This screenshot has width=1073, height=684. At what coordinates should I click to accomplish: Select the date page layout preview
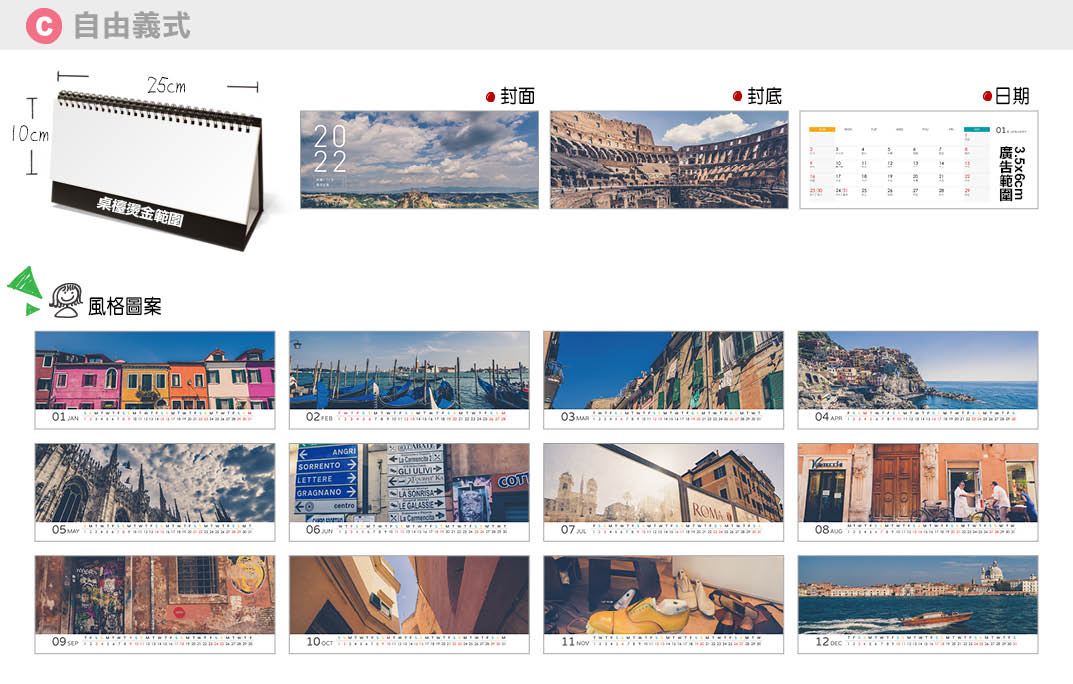point(918,159)
